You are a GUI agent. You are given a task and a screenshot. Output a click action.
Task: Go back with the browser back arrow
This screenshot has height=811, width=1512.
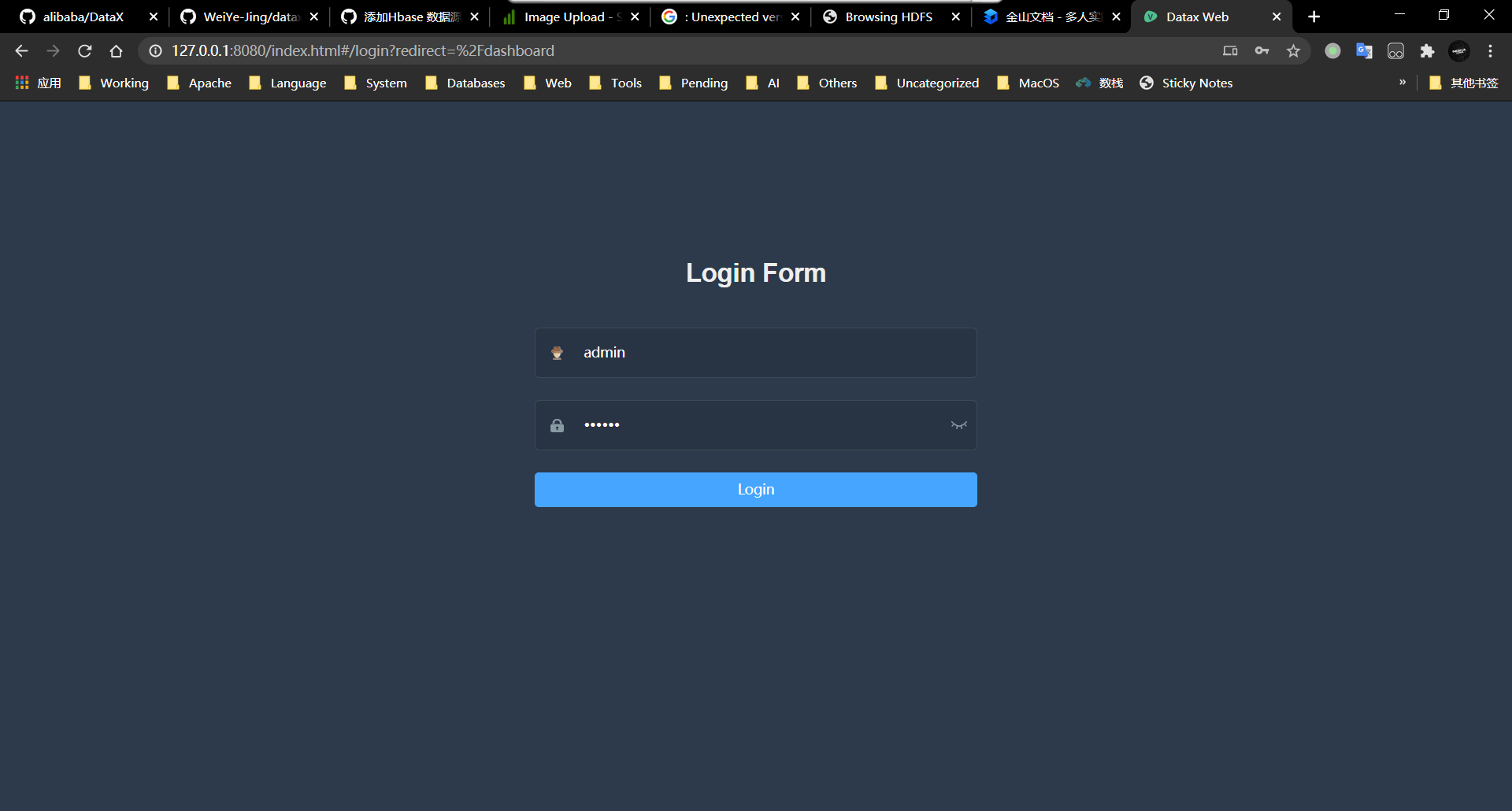pyautogui.click(x=21, y=51)
